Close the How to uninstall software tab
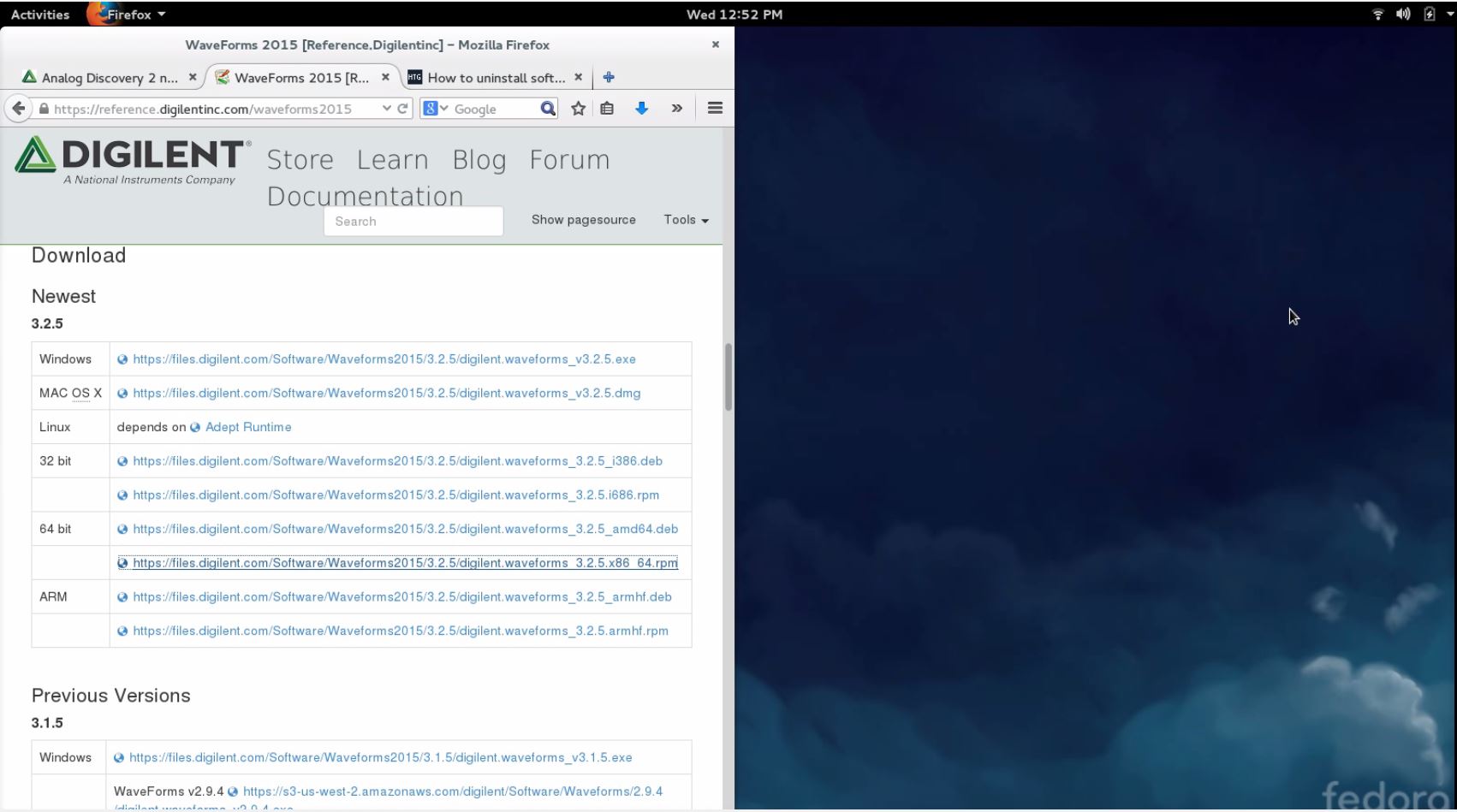The width and height of the screenshot is (1457, 812). coord(579,77)
